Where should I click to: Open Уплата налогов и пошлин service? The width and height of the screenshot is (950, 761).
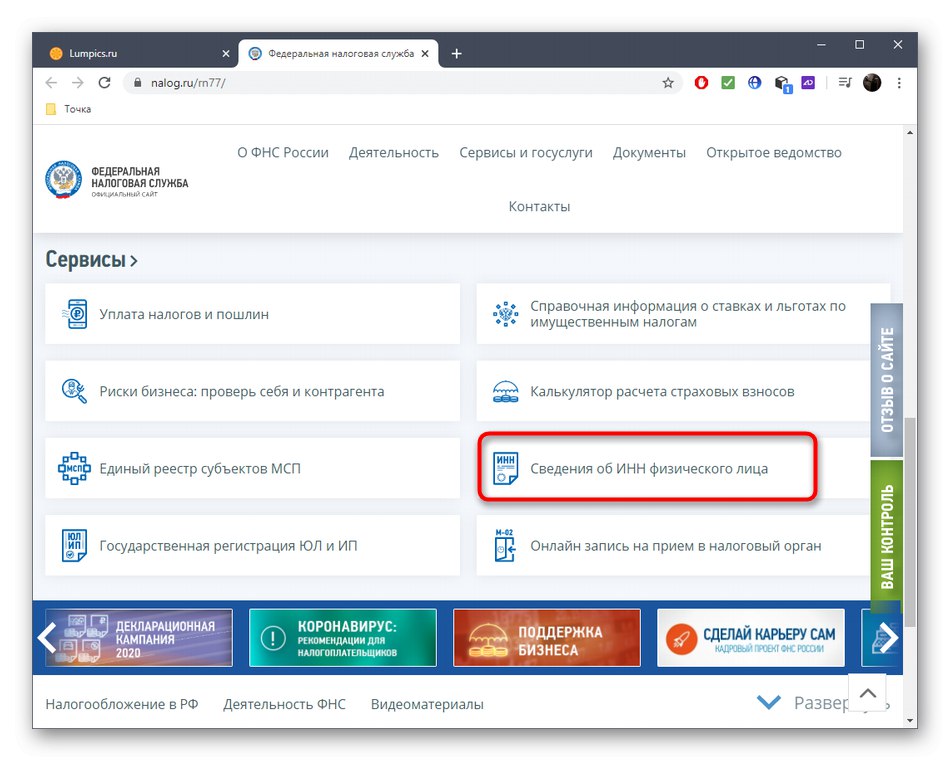pos(253,314)
